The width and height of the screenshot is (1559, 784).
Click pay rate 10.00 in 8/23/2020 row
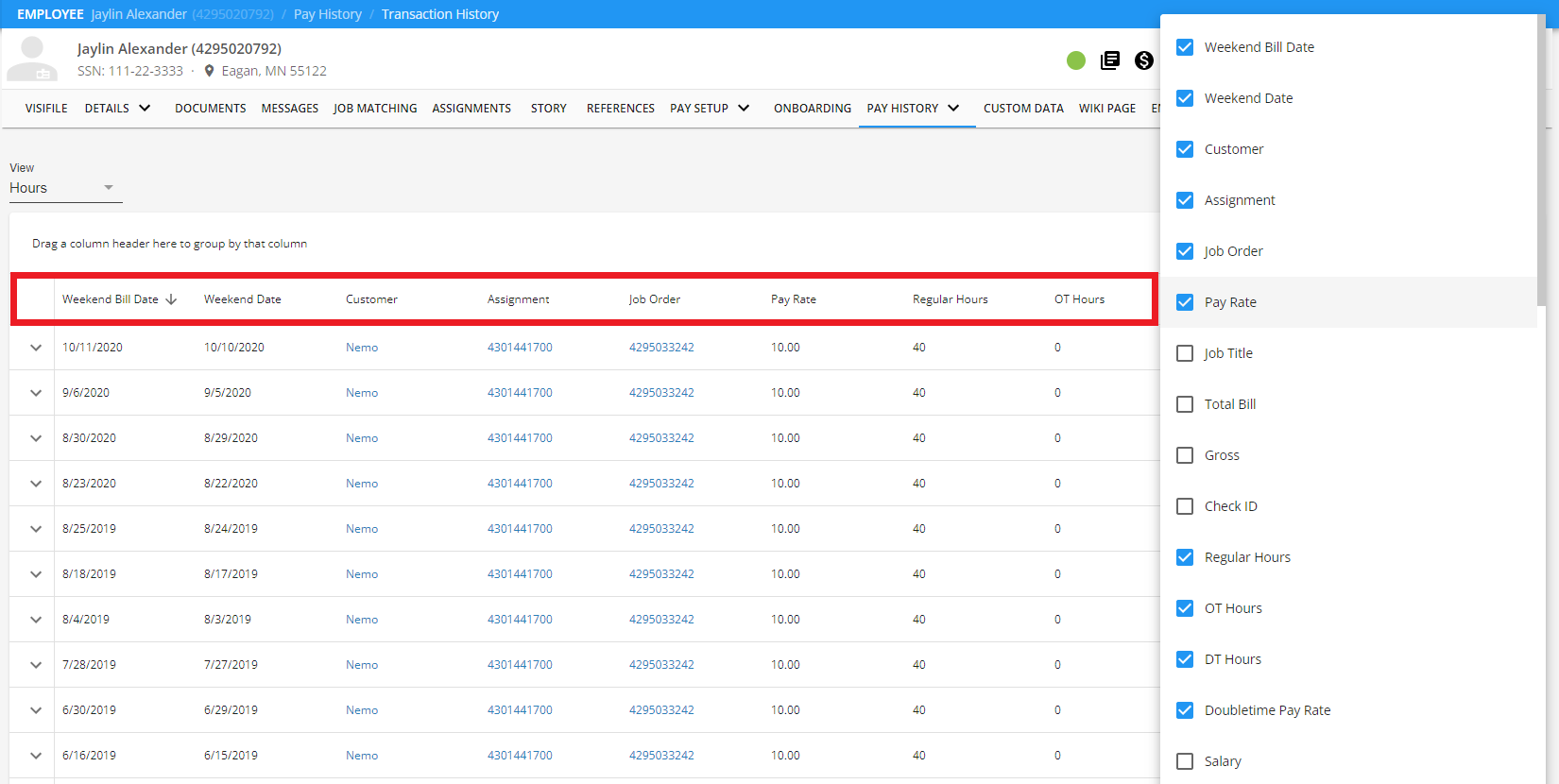[x=785, y=484]
